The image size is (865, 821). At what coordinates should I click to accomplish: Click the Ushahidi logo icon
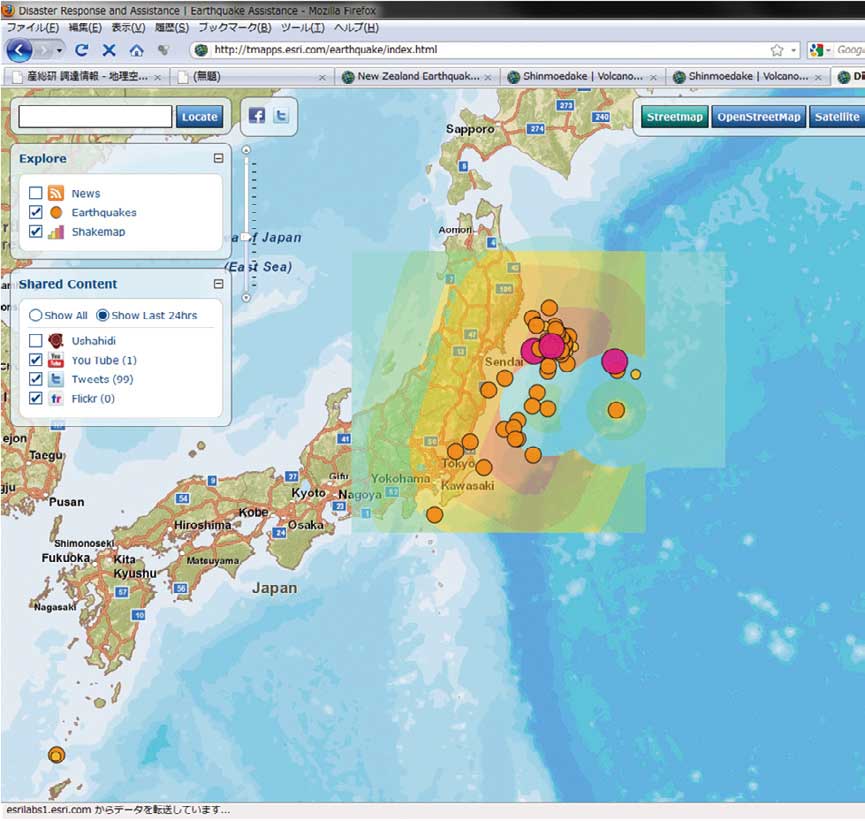coord(56,340)
